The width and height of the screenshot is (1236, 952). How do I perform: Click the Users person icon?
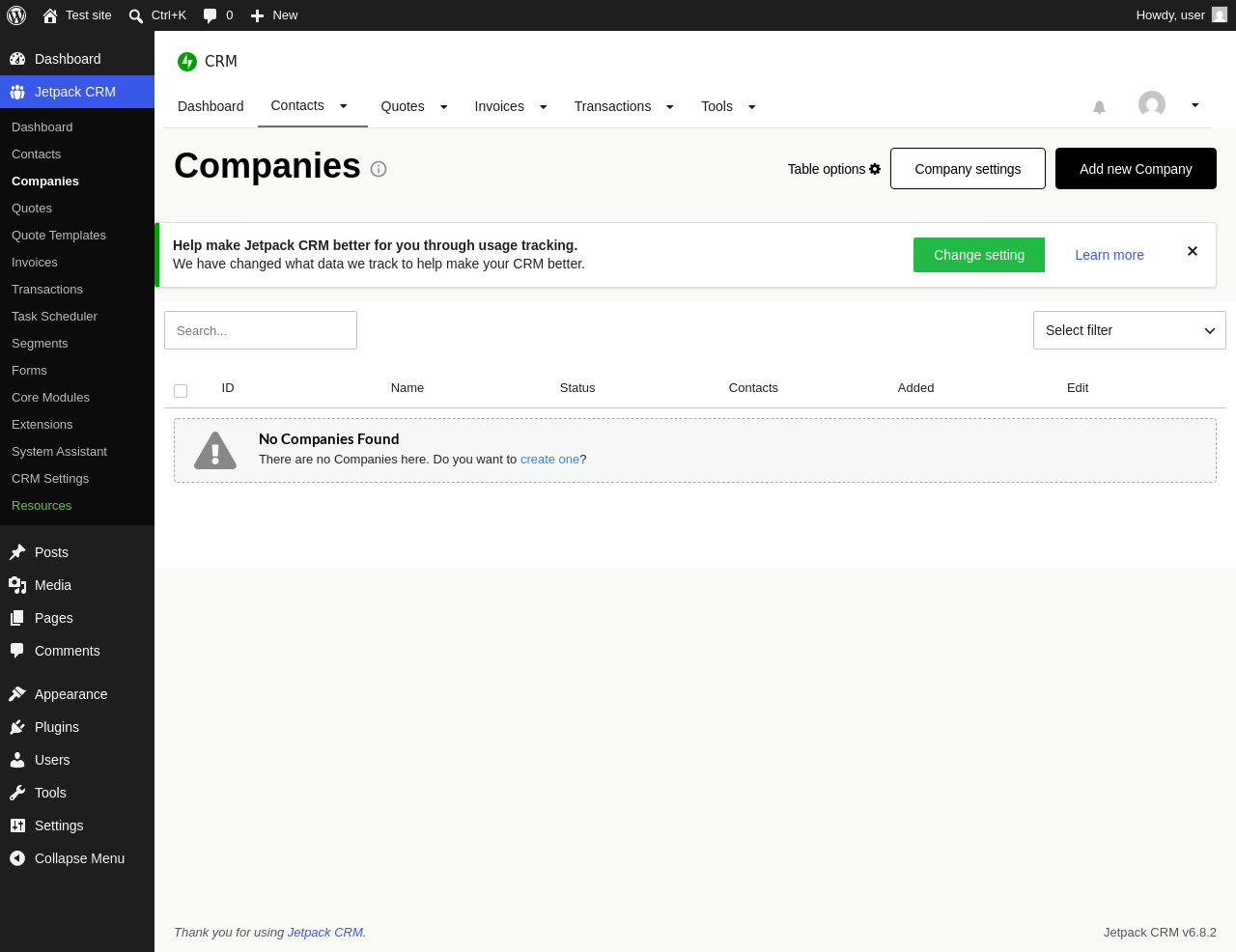[x=17, y=760]
